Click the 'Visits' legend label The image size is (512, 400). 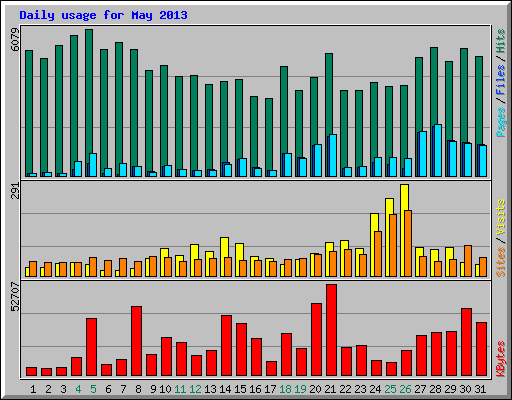(501, 217)
